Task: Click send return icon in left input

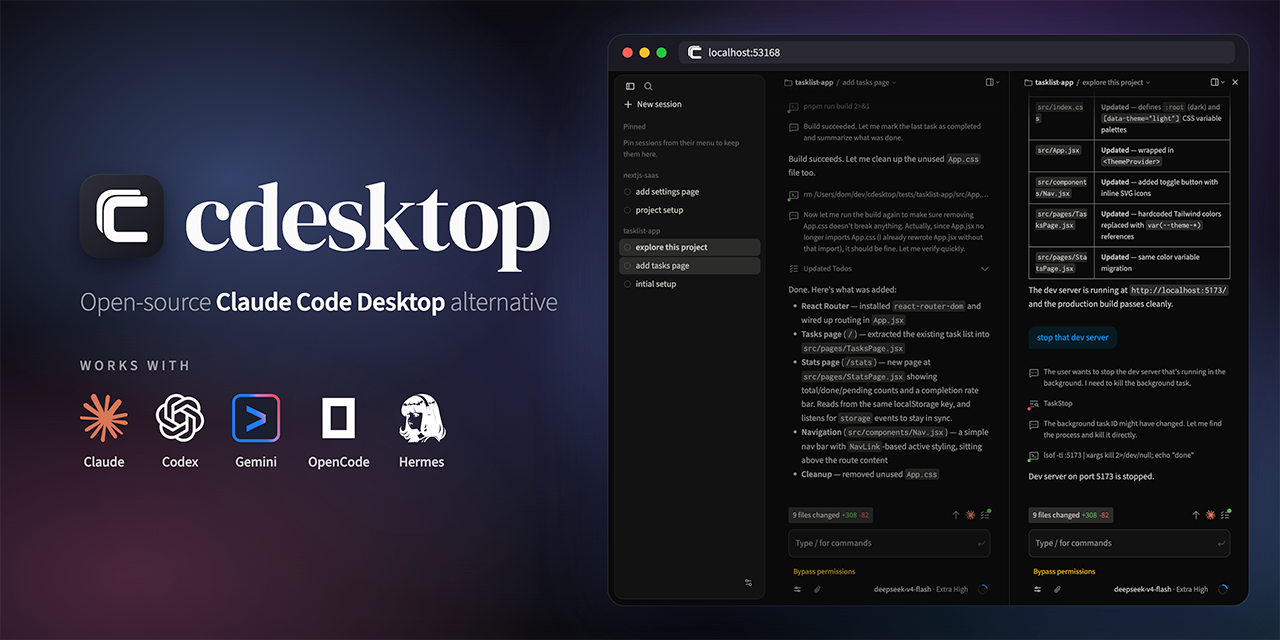Action: click(980, 543)
